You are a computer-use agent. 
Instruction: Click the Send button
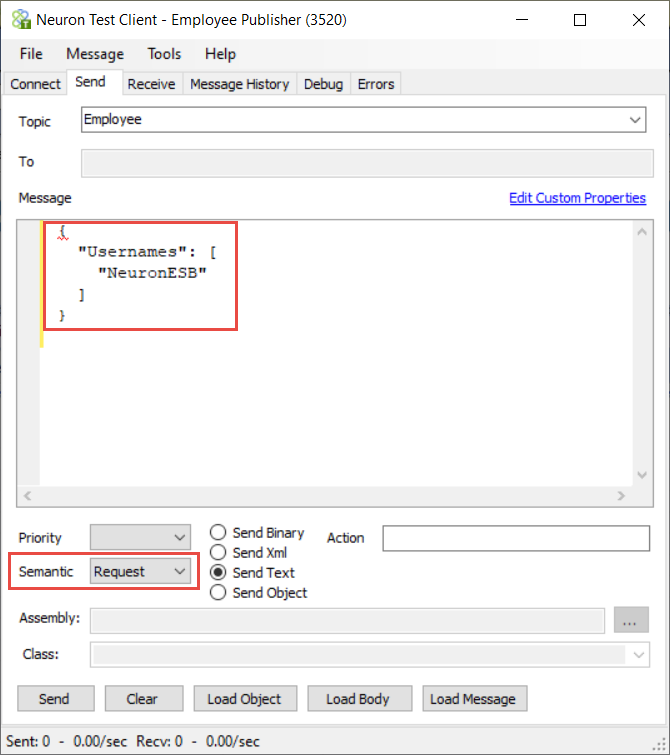point(56,699)
